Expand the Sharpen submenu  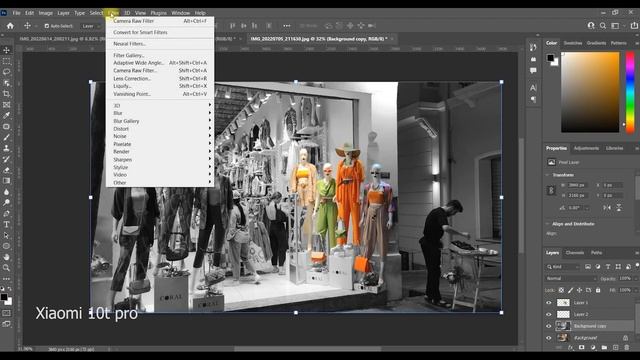(160, 160)
